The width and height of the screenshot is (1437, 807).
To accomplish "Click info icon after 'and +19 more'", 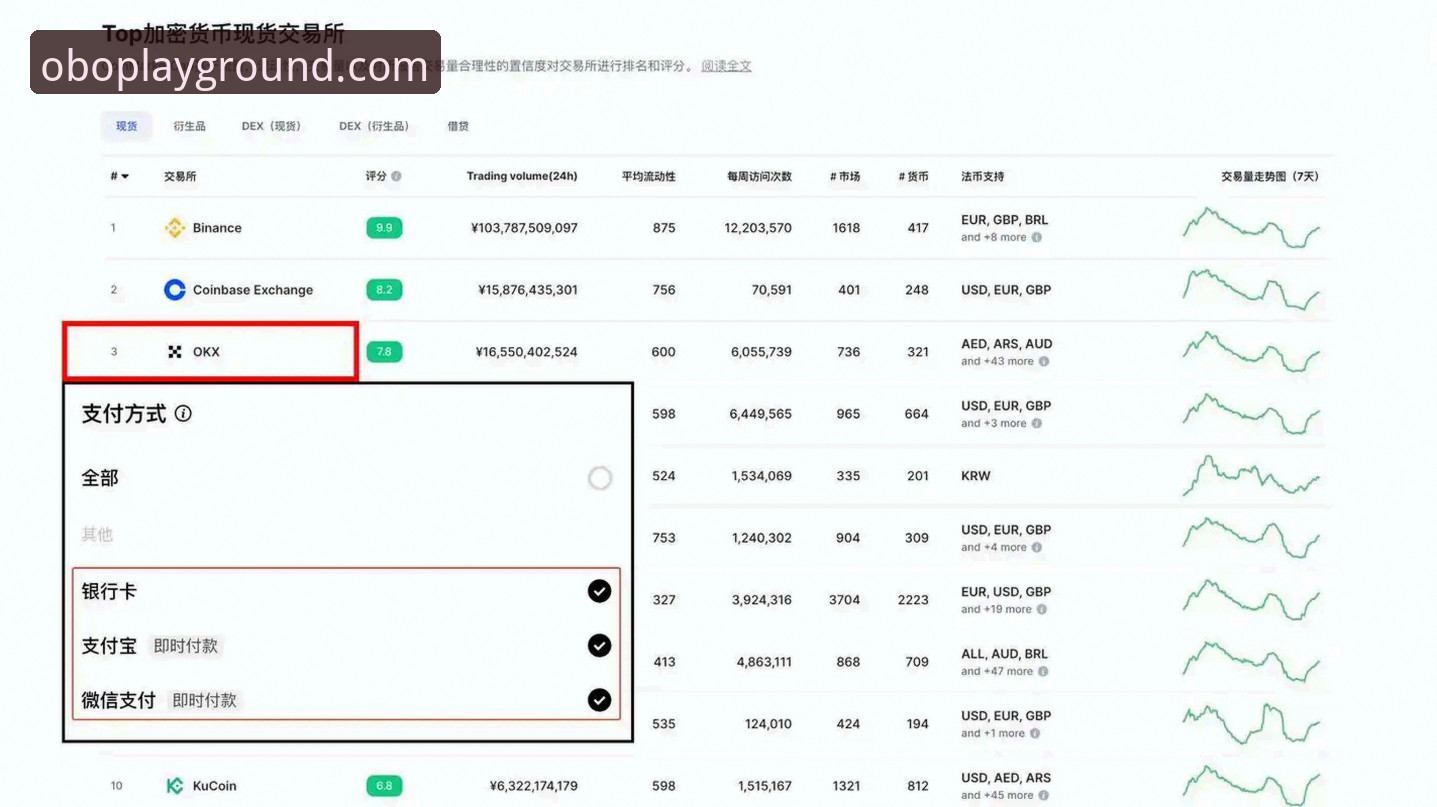I will click(x=1041, y=610).
